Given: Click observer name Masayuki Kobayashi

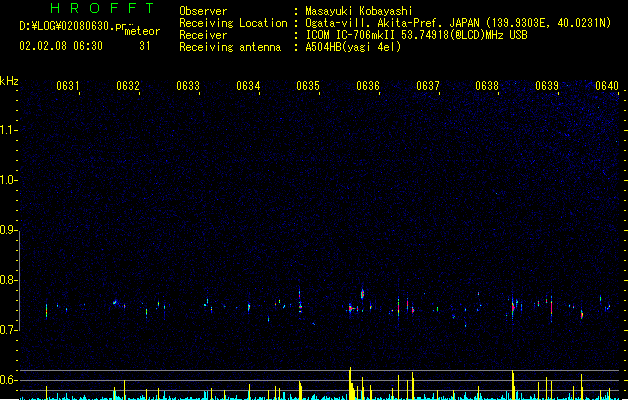Looking at the screenshot, I should 359,11.
